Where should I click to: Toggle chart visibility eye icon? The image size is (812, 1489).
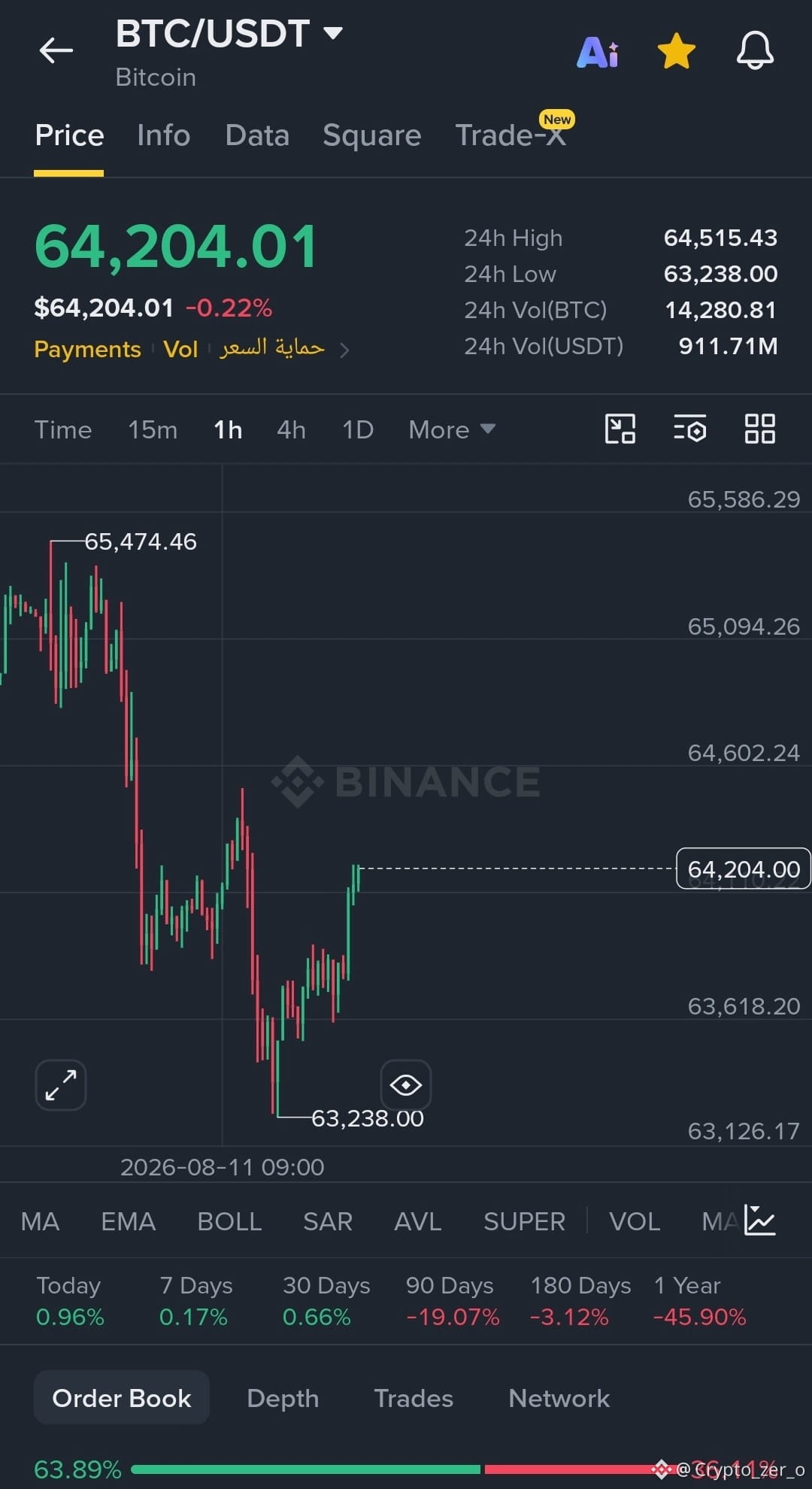tap(406, 1085)
